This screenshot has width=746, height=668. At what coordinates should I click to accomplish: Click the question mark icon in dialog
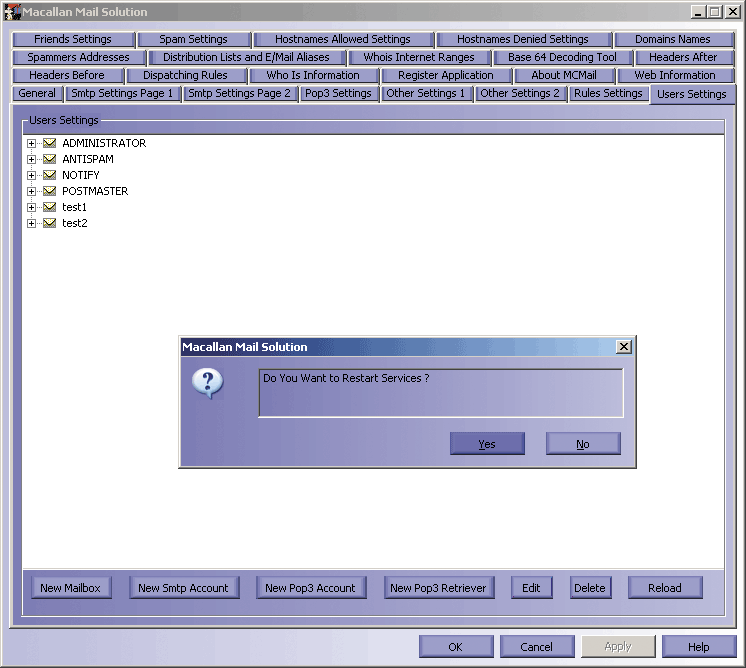[207, 383]
